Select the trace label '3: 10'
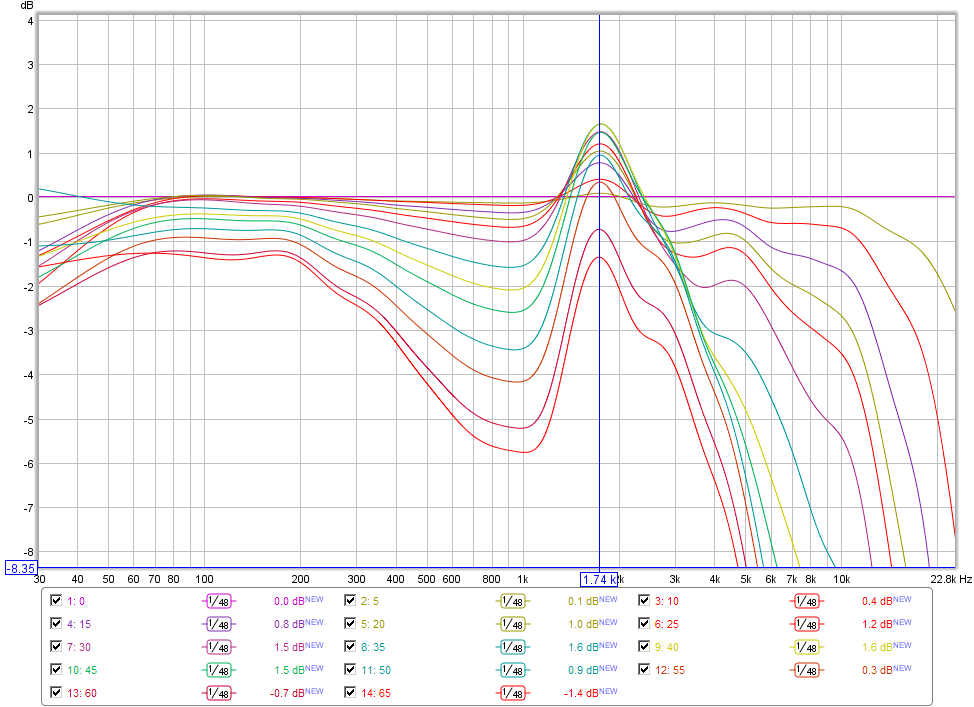Viewport: 974px width, 707px height. (667, 601)
